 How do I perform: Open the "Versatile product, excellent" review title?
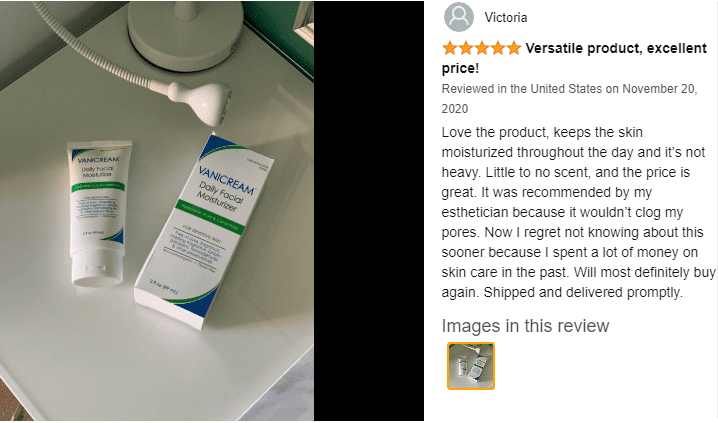(616, 48)
